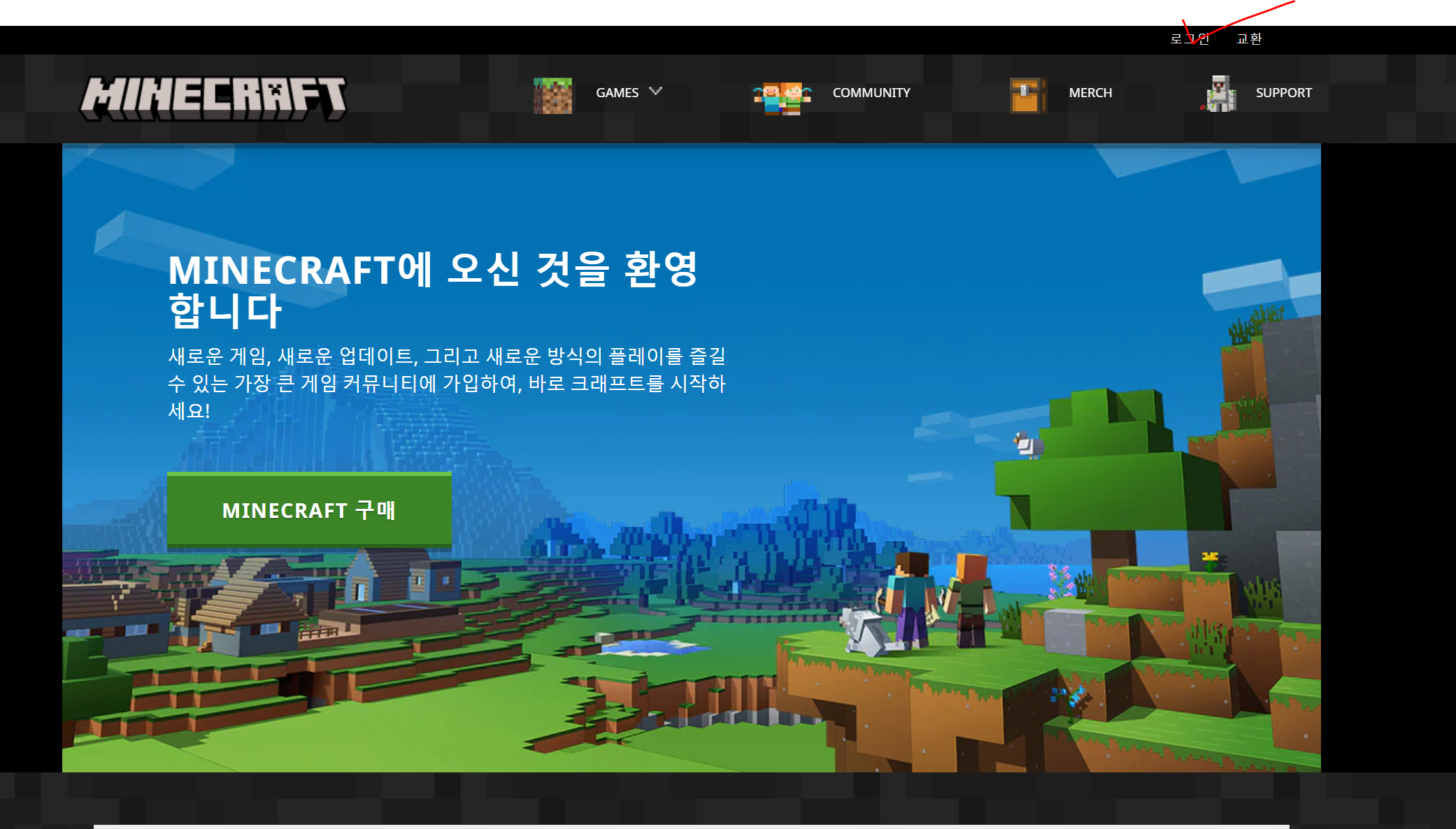Open the SUPPORT menu item
Image resolution: width=1456 pixels, height=829 pixels.
[x=1283, y=93]
